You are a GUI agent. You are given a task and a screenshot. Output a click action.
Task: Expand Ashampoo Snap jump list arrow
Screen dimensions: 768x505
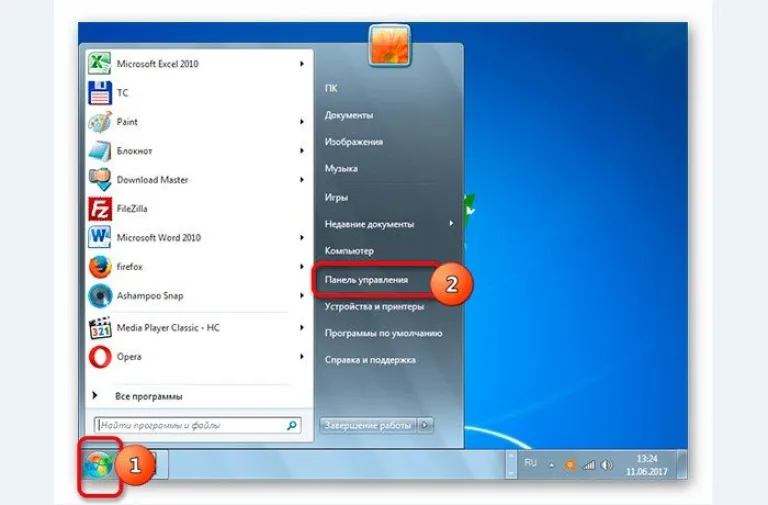tap(302, 296)
